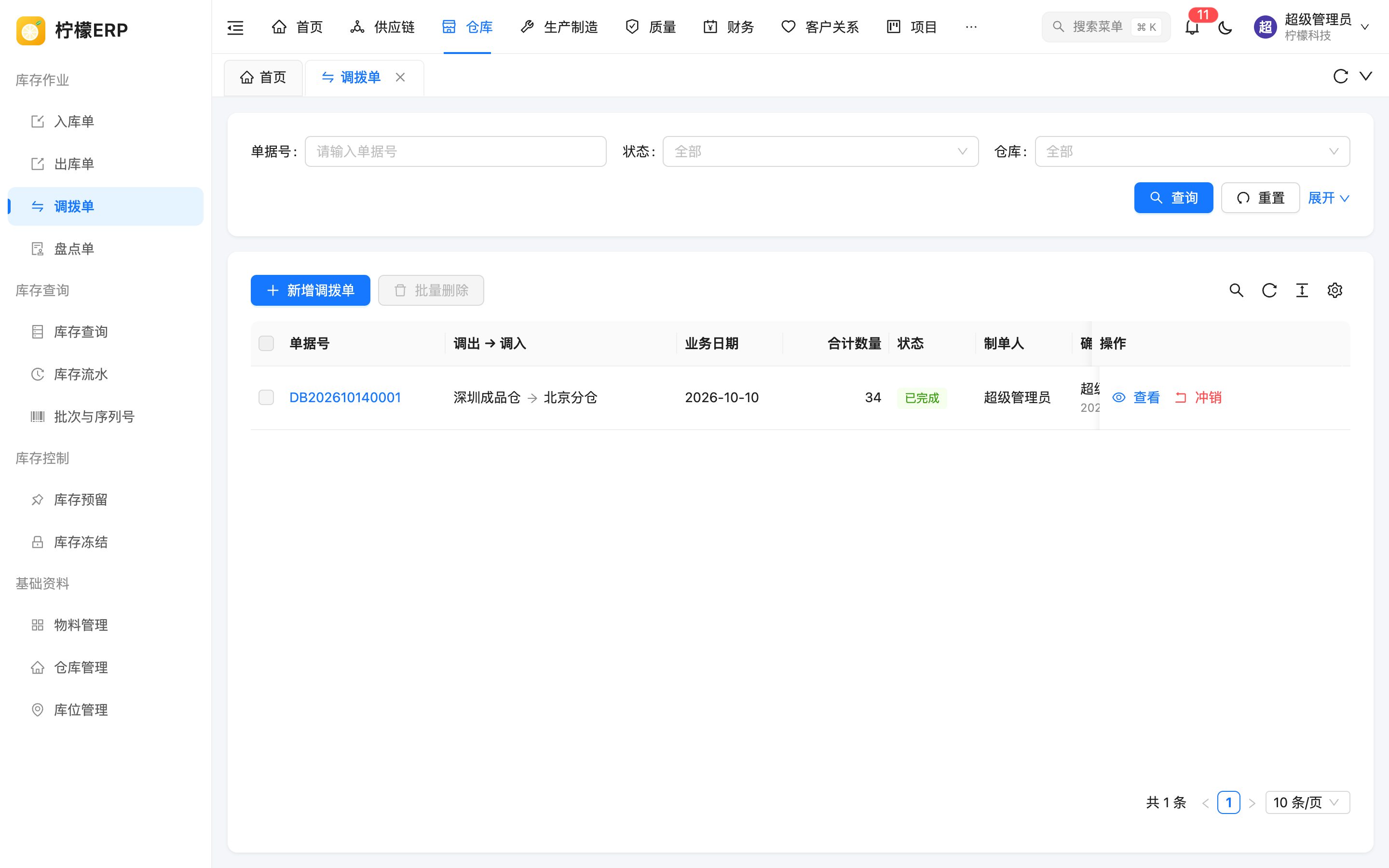Close the 调拨单 tab
This screenshot has height=868, width=1389.
pyautogui.click(x=401, y=78)
